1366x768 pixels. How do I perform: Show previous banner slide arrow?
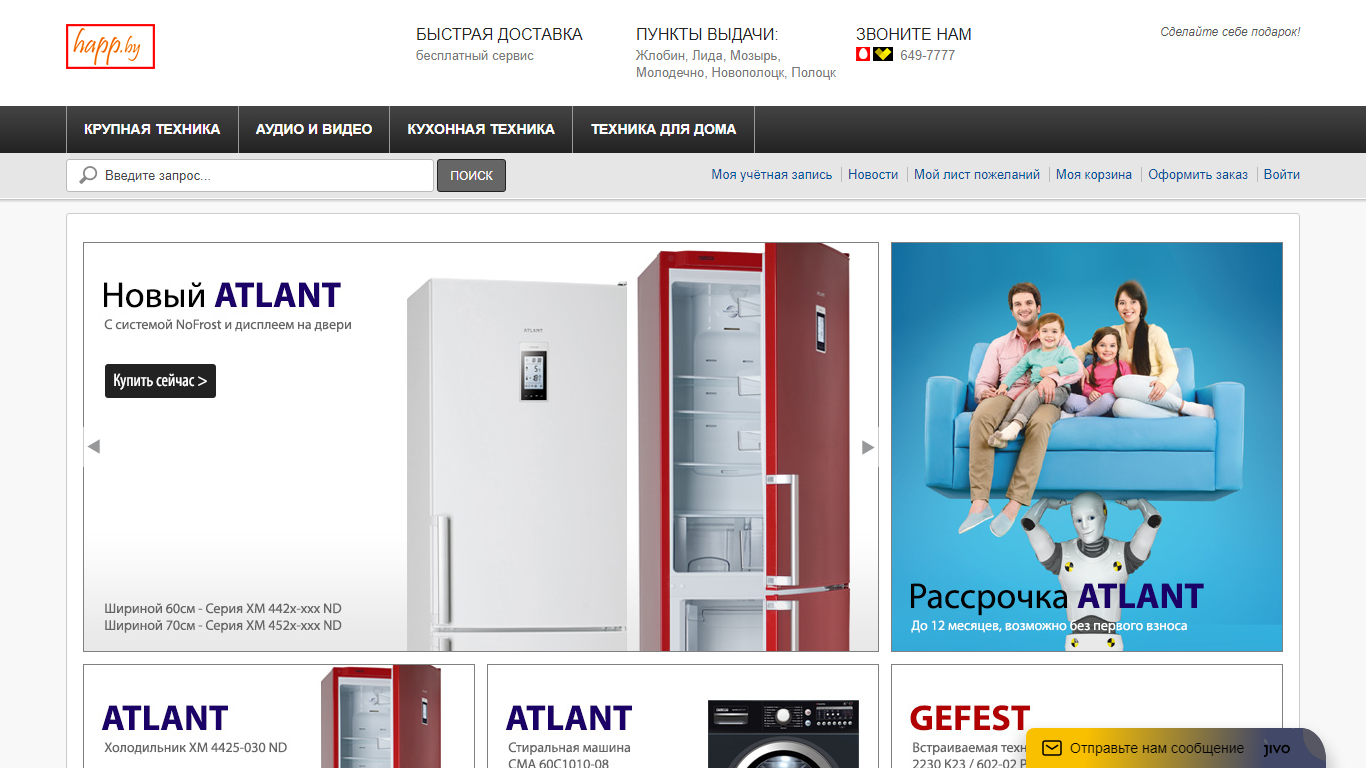[x=94, y=447]
